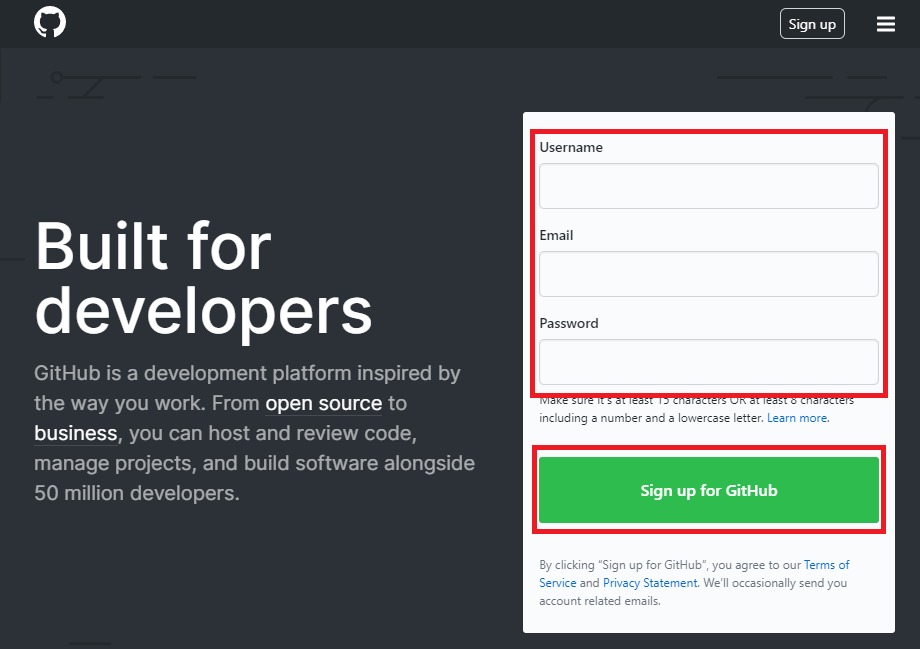
Task: Open the hamburger navigation menu
Action: point(885,24)
